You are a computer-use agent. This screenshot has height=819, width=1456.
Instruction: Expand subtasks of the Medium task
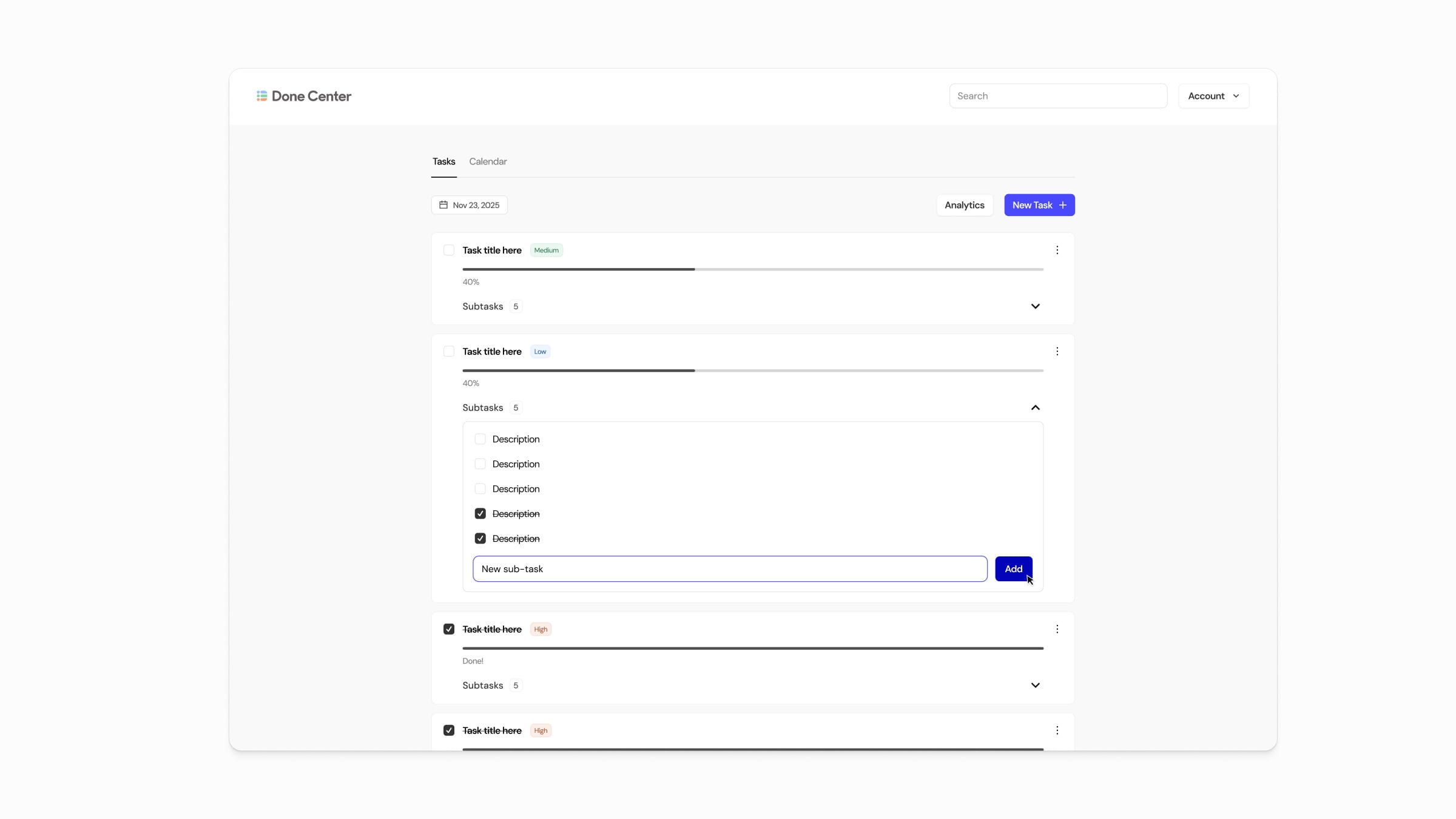1035,306
